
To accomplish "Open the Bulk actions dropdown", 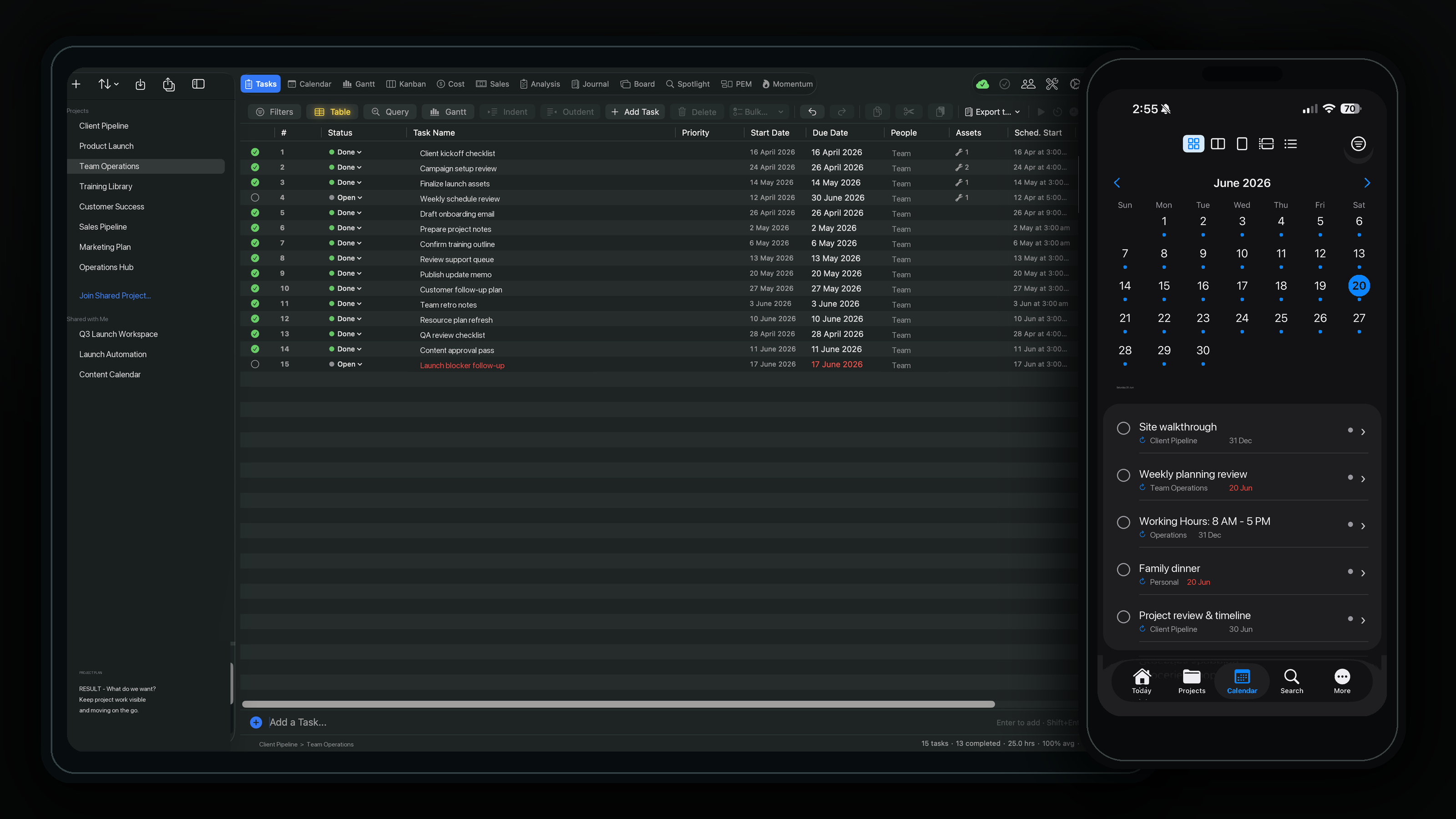I will click(758, 112).
